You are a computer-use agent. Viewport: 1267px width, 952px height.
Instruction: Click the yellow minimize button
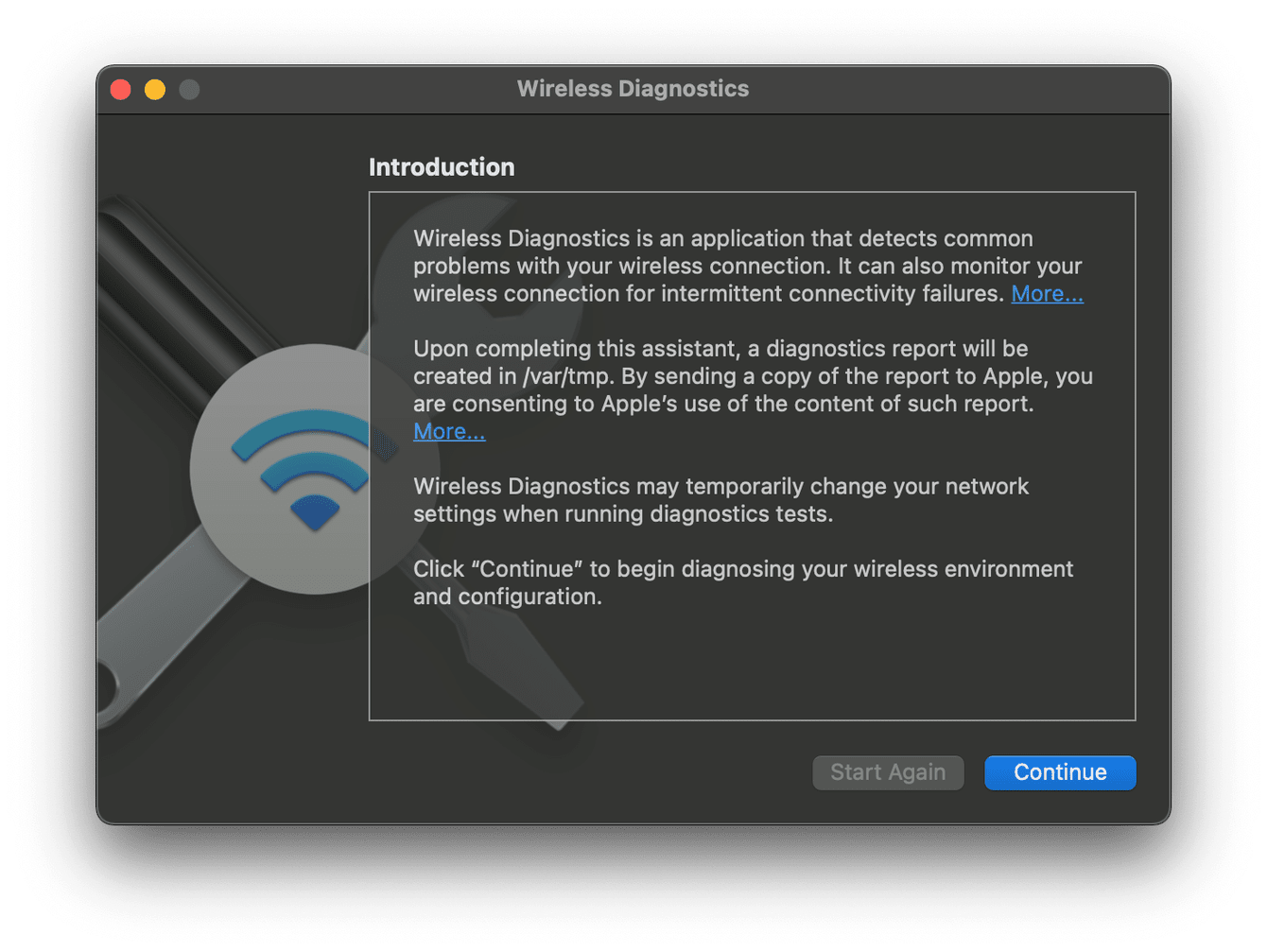click(x=155, y=88)
